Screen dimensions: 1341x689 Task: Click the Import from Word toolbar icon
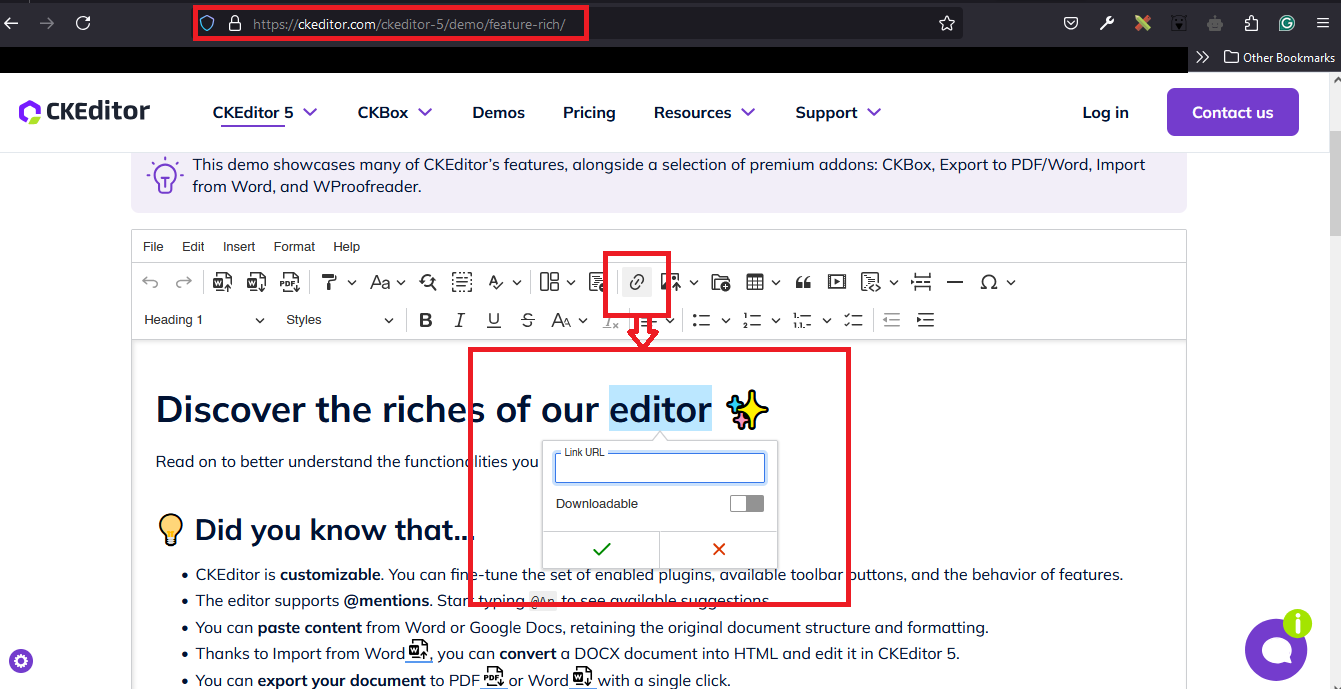click(223, 283)
